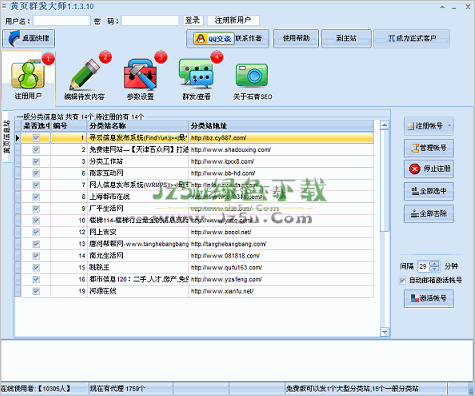475x396 pixels.
Task: Toggle checkbox for row 14 南充生活网
Action: [36, 256]
